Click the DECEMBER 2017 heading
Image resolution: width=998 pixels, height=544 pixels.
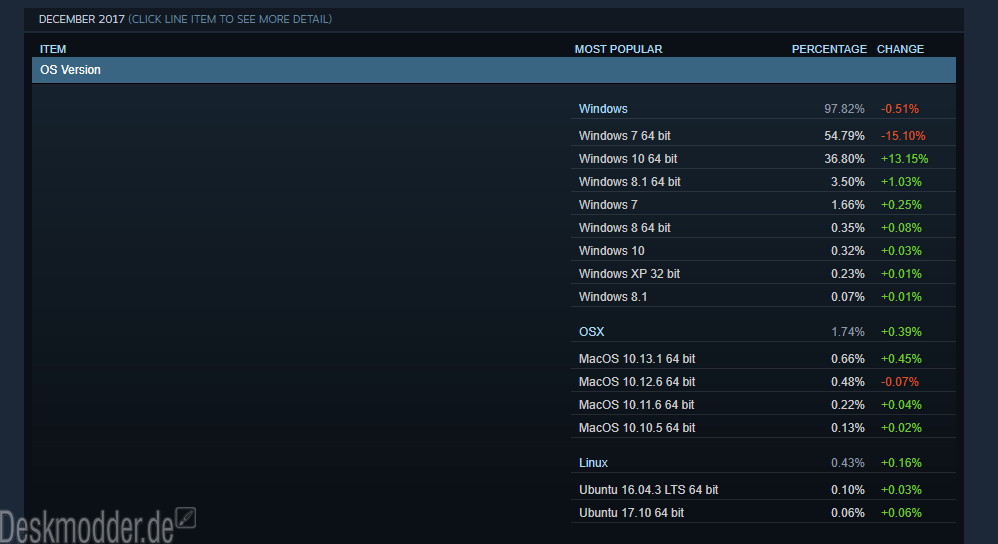81,19
